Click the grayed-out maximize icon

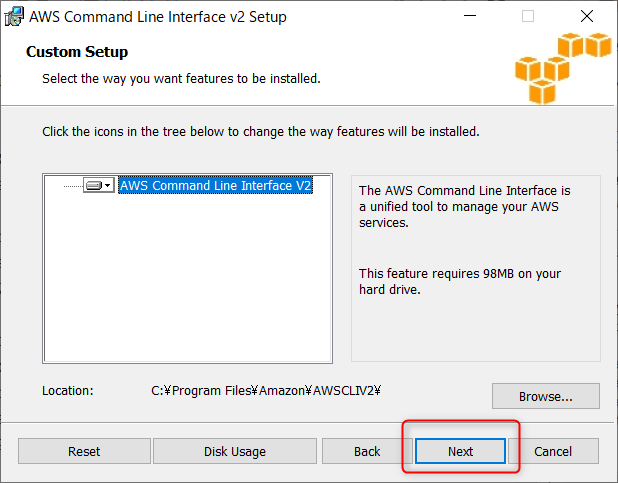click(x=528, y=16)
